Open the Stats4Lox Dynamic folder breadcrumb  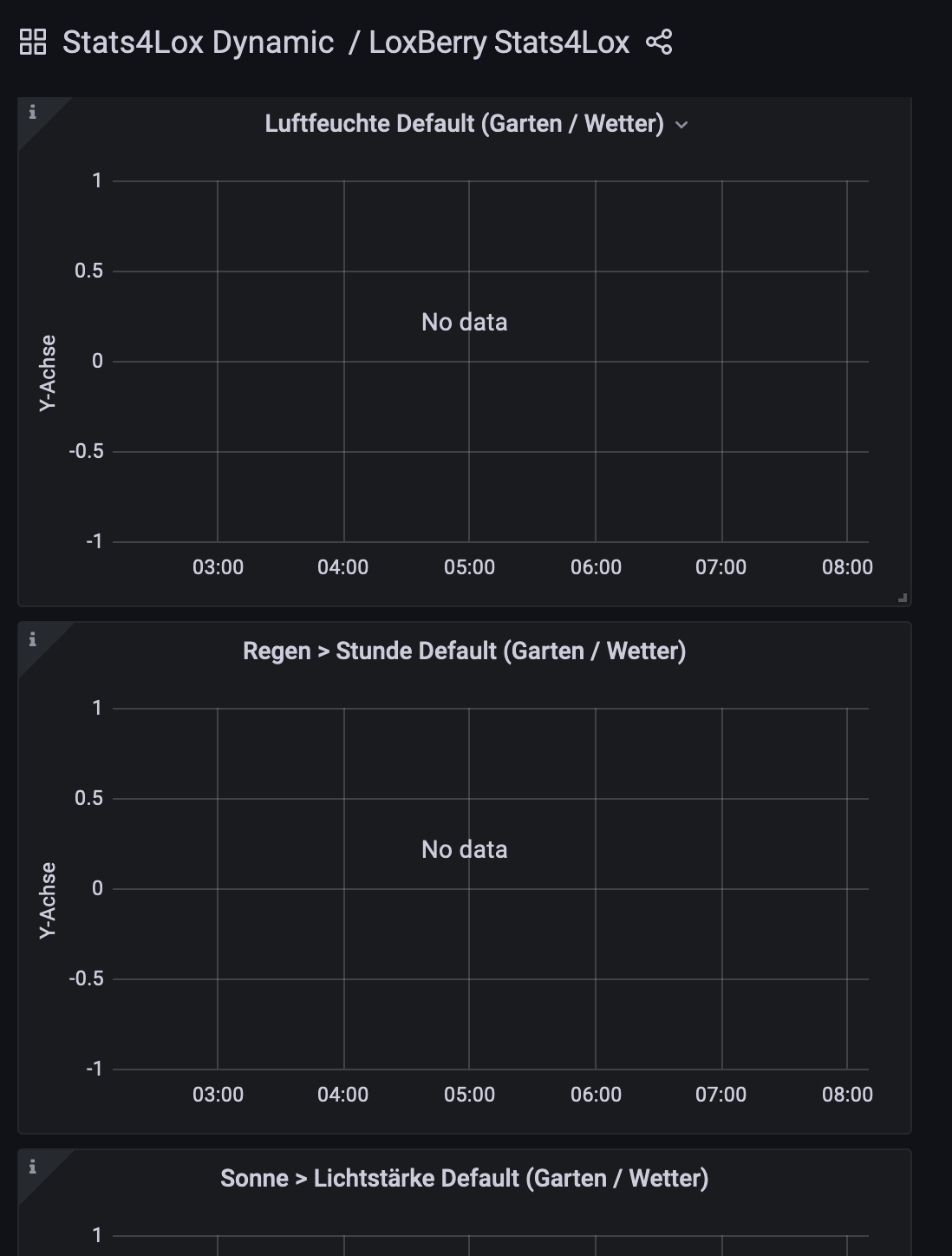pyautogui.click(x=198, y=42)
